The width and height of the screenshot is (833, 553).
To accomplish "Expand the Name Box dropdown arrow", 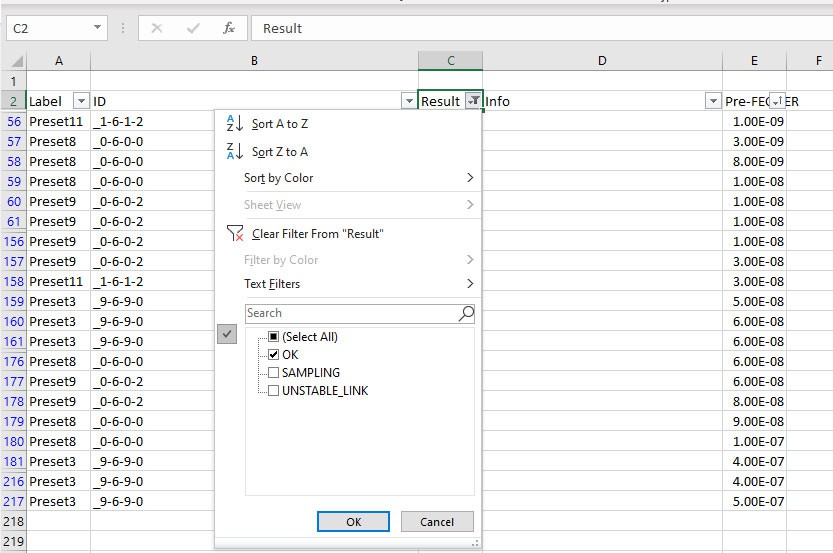I will coord(97,28).
